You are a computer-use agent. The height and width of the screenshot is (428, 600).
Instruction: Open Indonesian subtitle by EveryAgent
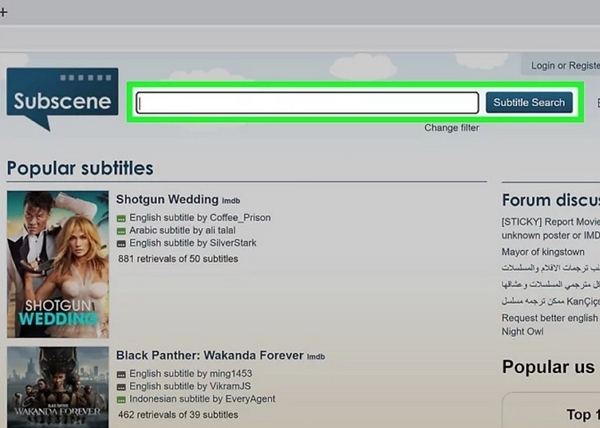[x=202, y=399]
